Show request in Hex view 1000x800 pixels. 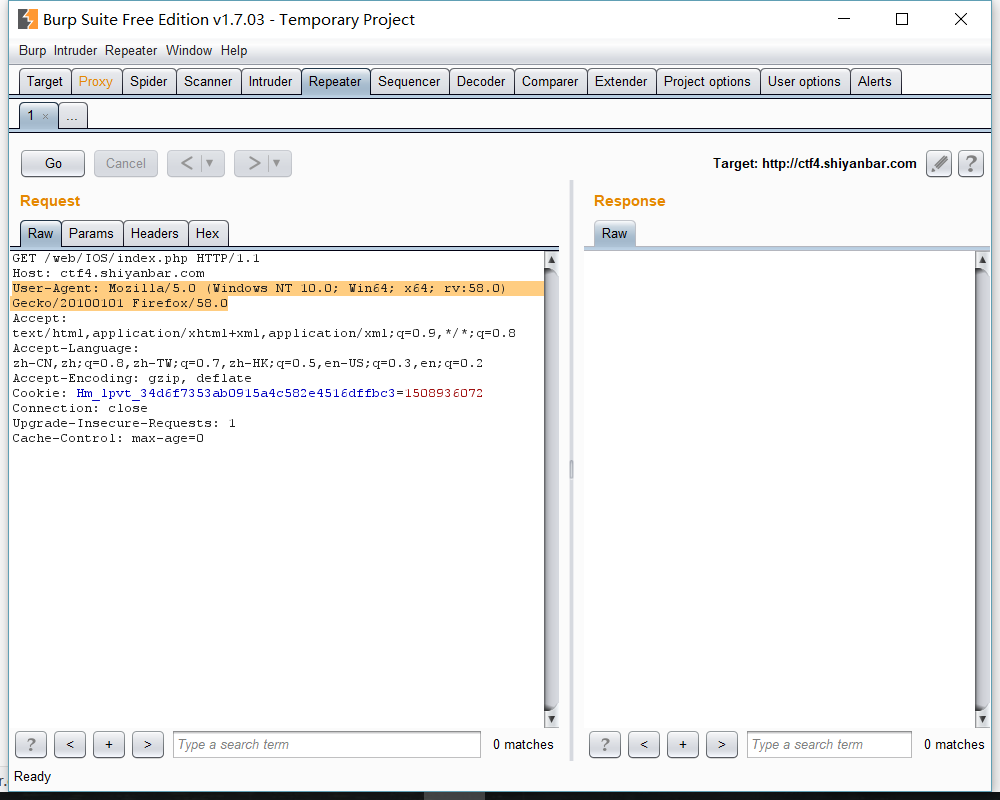click(207, 233)
